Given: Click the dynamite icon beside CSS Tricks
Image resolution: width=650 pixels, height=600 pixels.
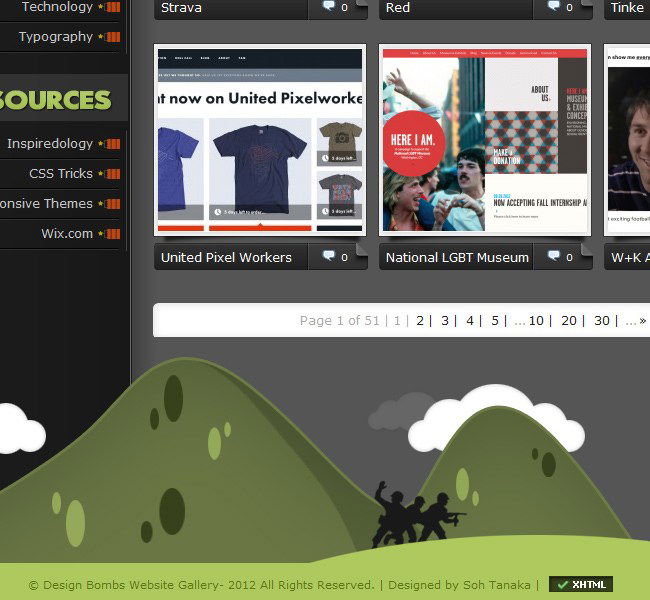Looking at the screenshot, I should (109, 174).
